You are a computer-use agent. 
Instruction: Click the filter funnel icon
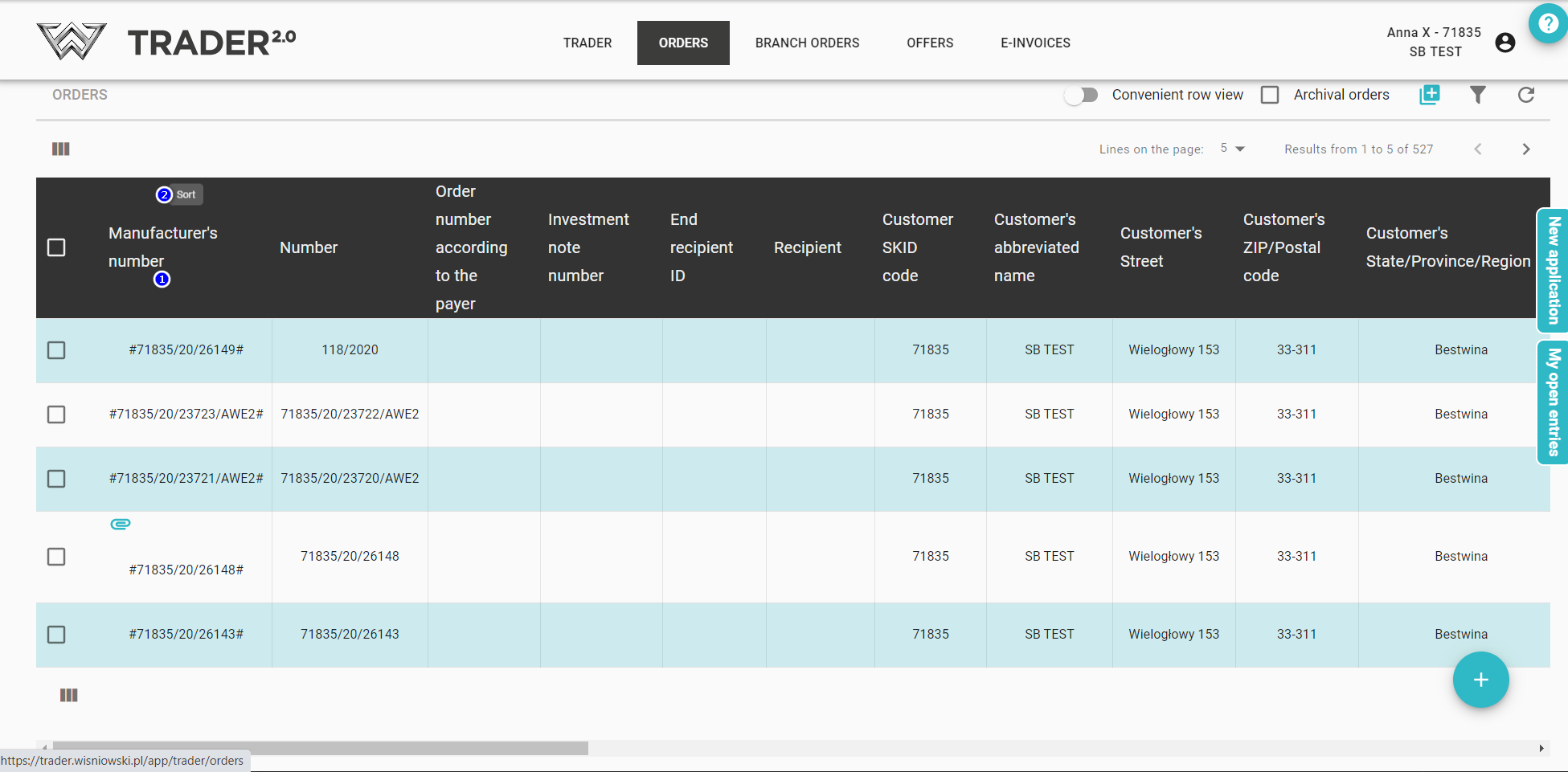(x=1477, y=95)
